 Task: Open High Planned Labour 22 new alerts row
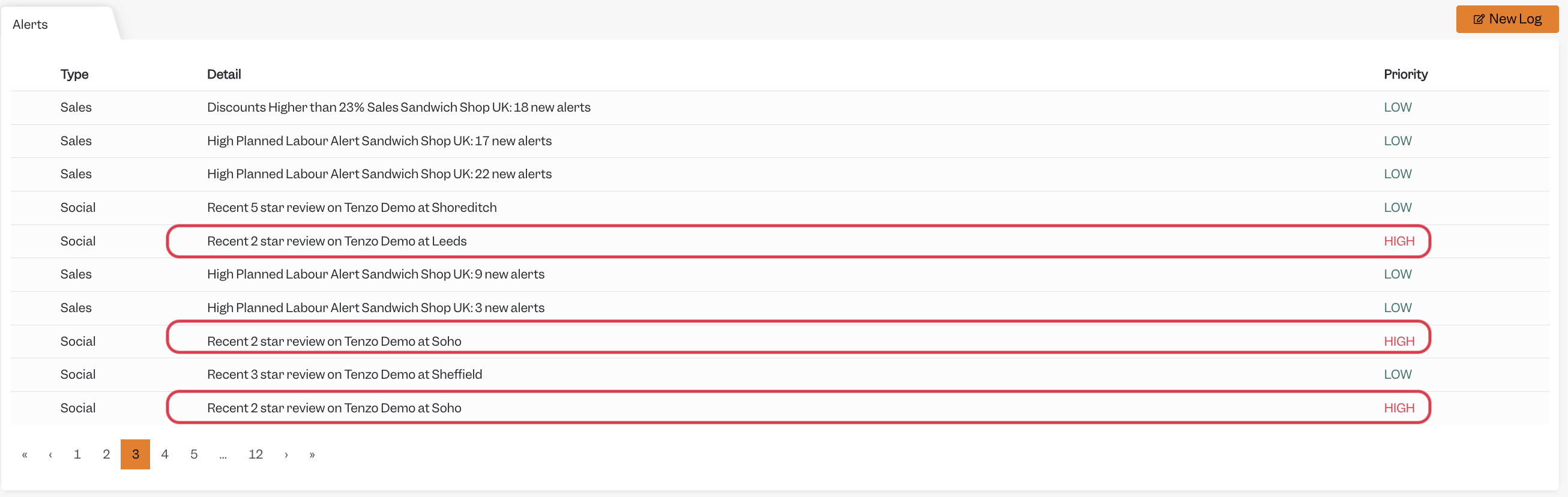pos(780,175)
